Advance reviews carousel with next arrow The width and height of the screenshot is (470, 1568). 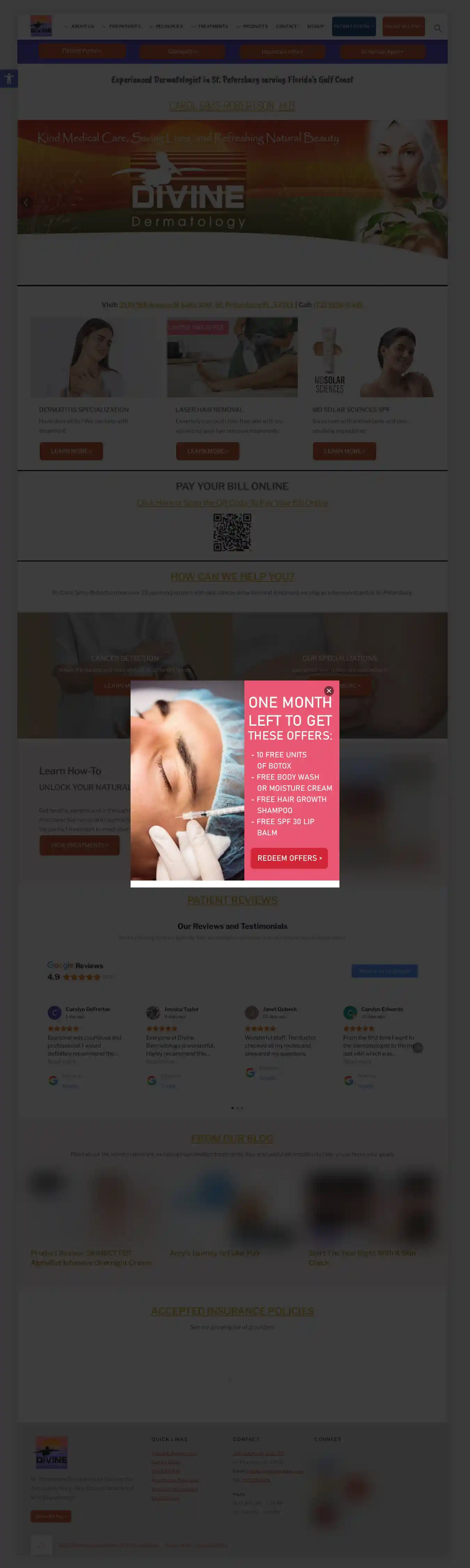[418, 1047]
